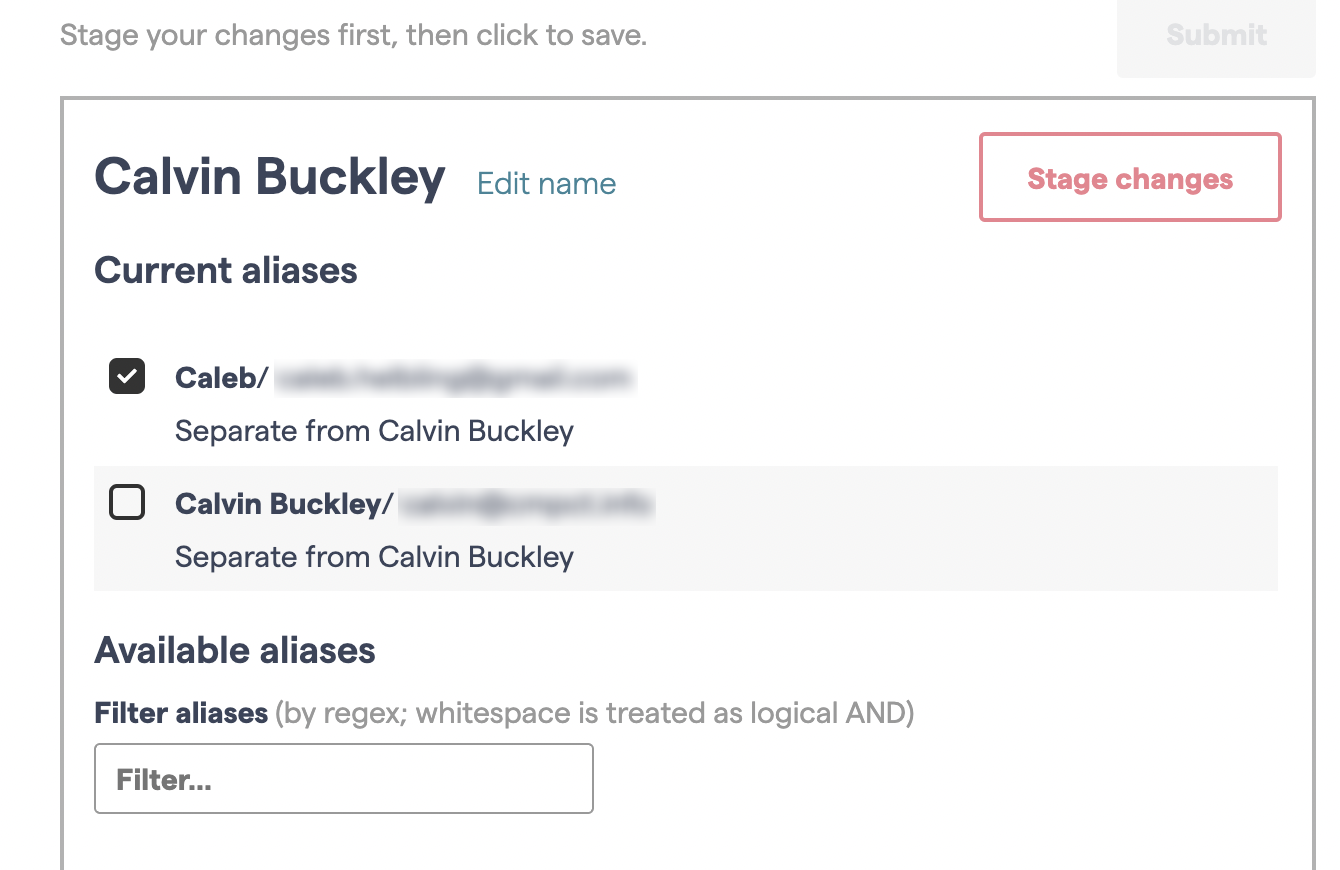Screen dimensions: 1340x870
Task: Toggle the checkmark icon on Caleb's alias
Action: (126, 377)
